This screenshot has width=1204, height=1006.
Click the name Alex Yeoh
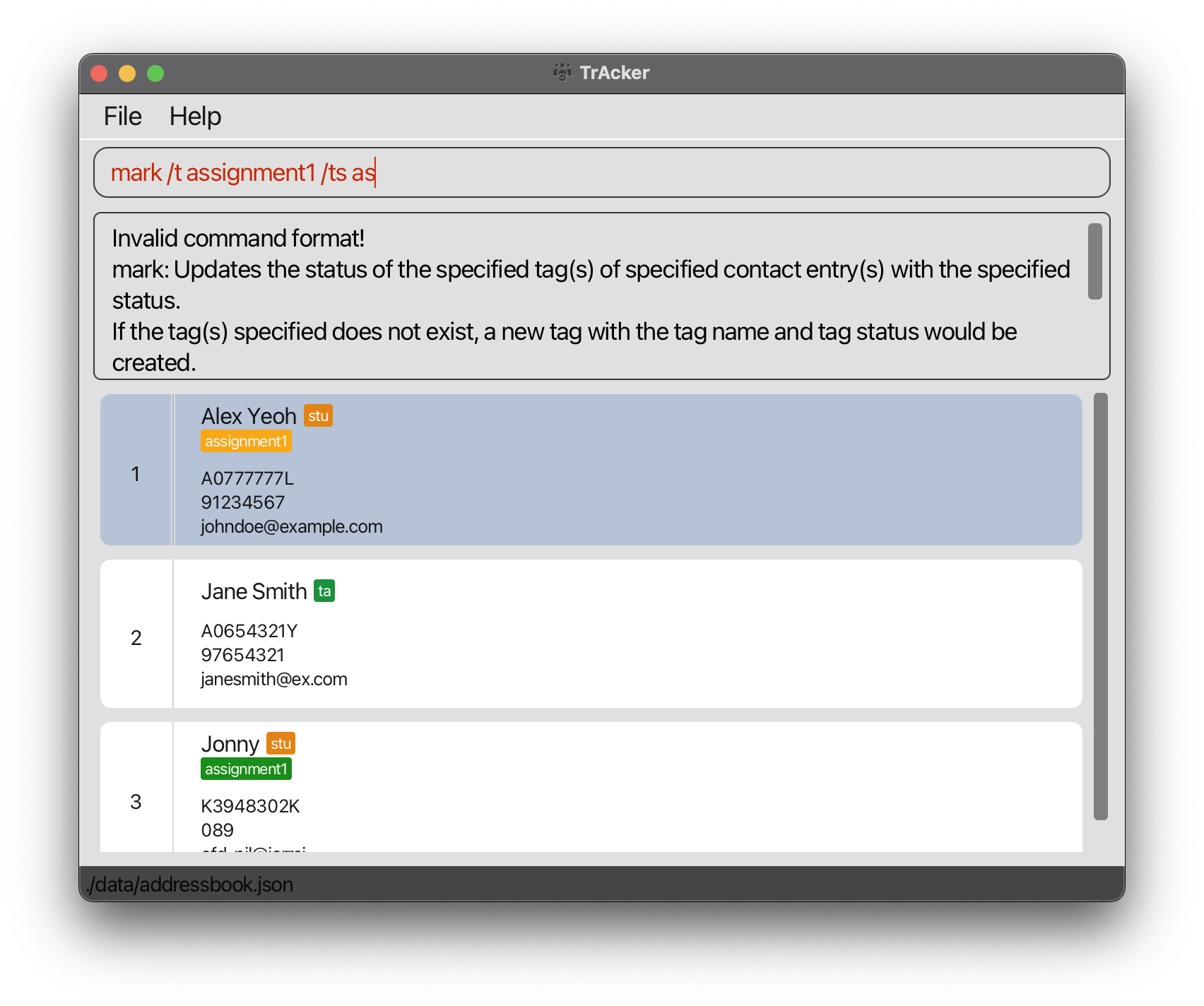249,416
